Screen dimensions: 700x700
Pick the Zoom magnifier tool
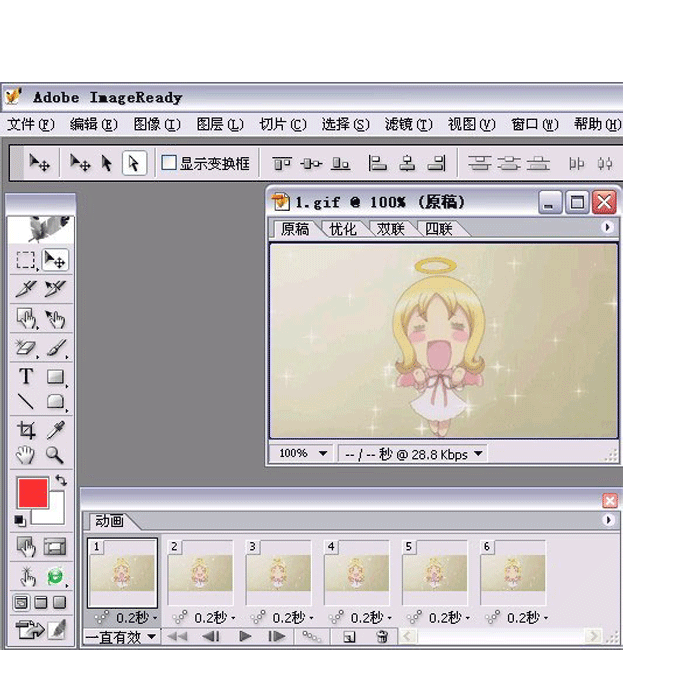pos(55,456)
